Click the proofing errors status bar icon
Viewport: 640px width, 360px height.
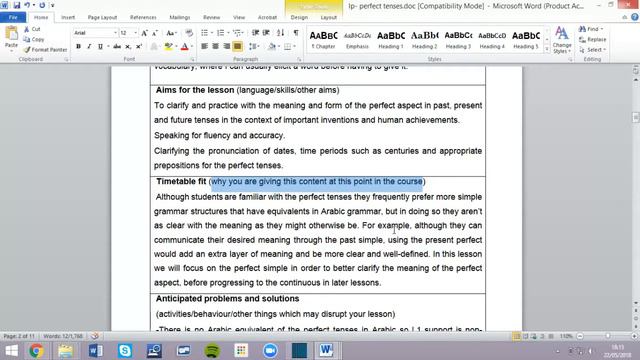[95, 336]
